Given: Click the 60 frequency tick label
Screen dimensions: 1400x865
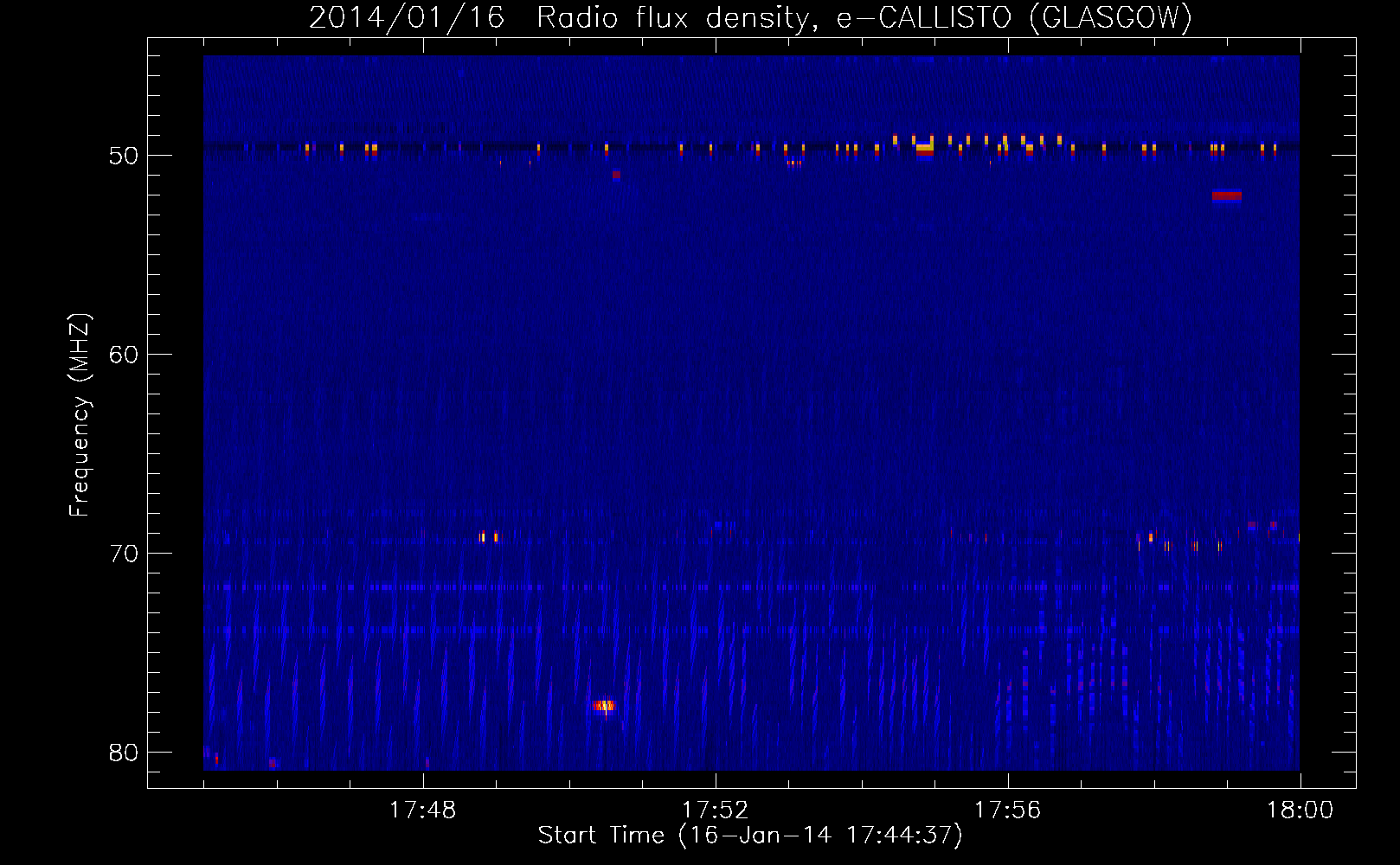Looking at the screenshot, I should (x=124, y=355).
